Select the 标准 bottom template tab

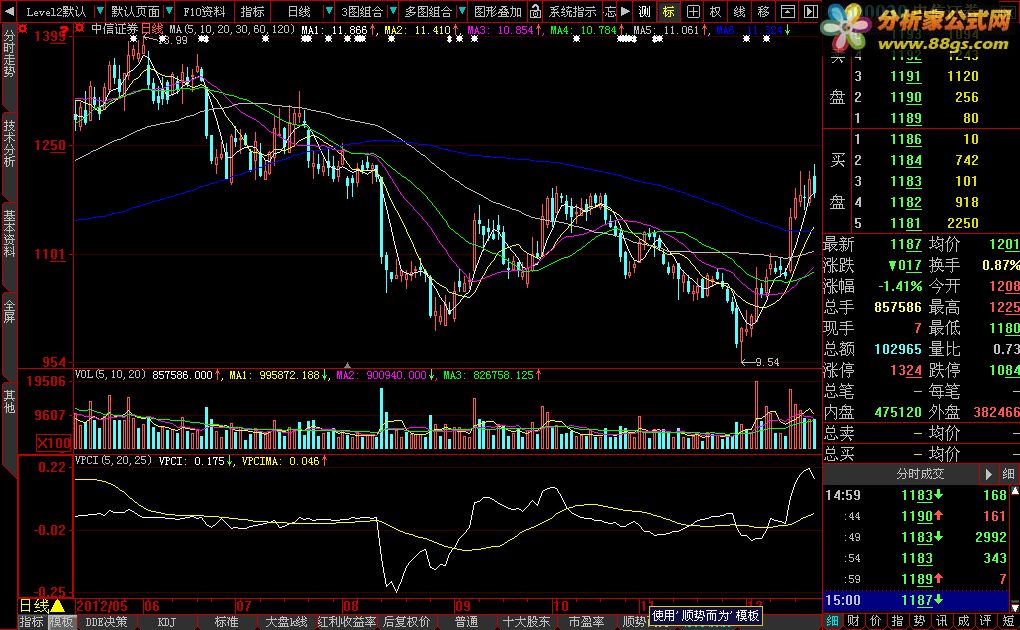(226, 622)
